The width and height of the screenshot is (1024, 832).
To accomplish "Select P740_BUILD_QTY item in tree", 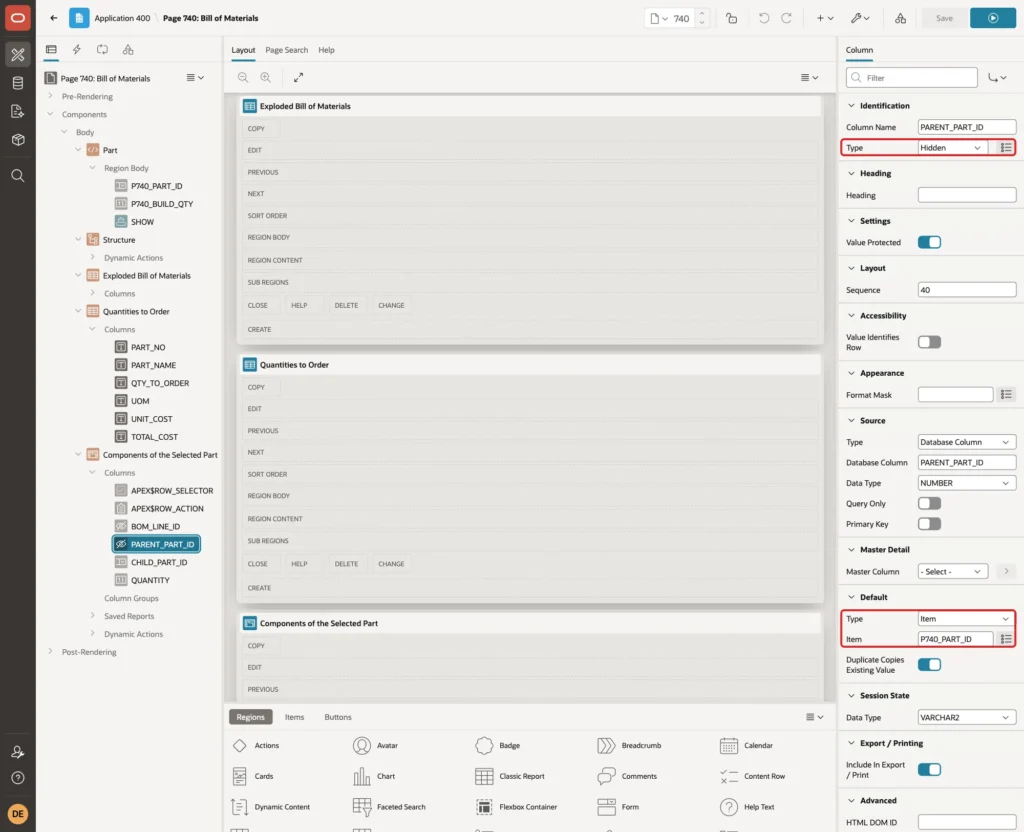I will 162,204.
